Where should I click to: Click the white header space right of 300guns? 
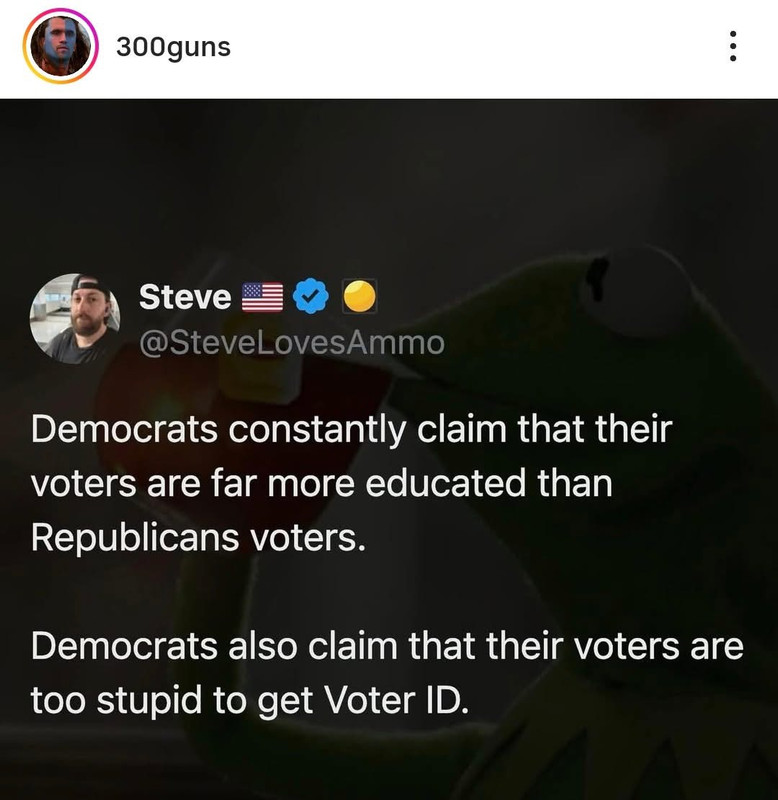[x=474, y=47]
